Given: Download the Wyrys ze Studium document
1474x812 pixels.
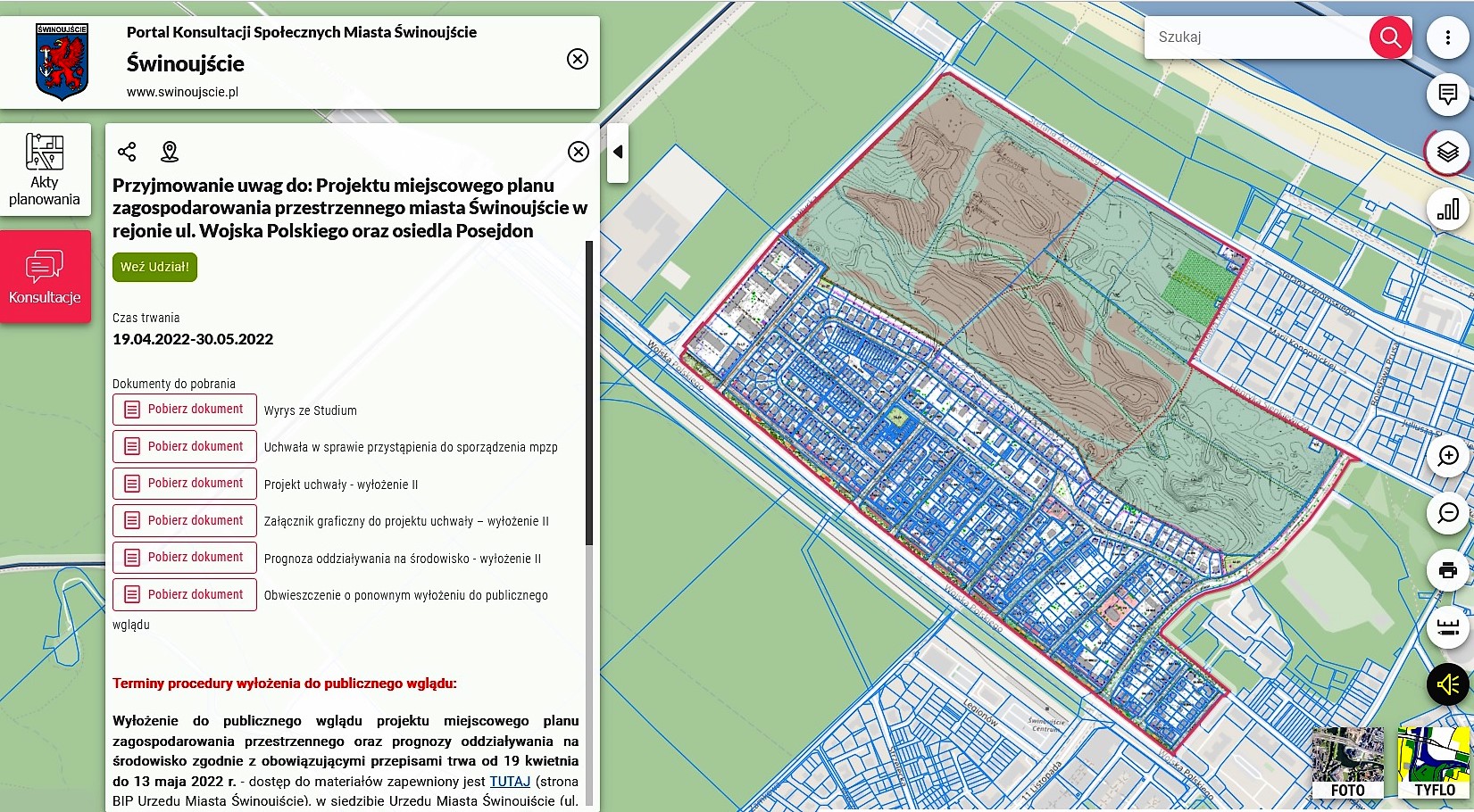Looking at the screenshot, I should (x=185, y=410).
